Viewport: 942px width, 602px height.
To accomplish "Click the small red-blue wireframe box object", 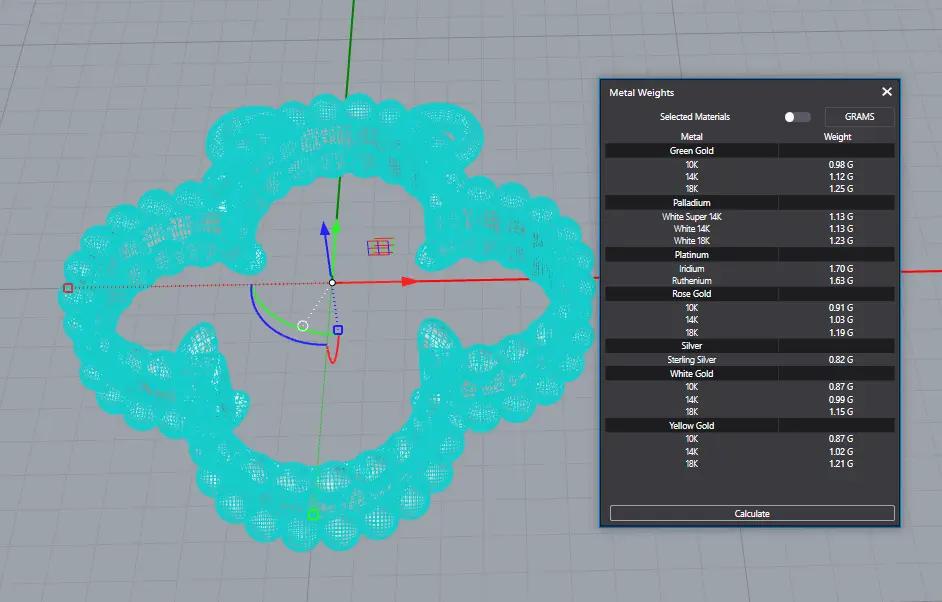I will click(x=379, y=246).
